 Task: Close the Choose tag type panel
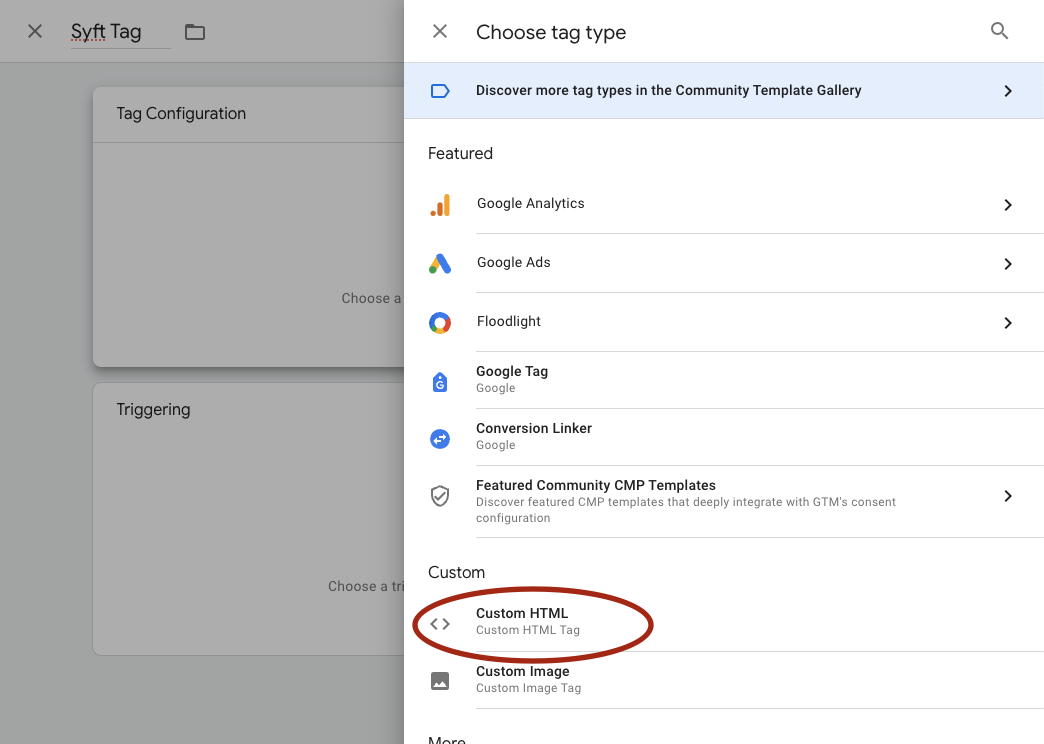(440, 31)
